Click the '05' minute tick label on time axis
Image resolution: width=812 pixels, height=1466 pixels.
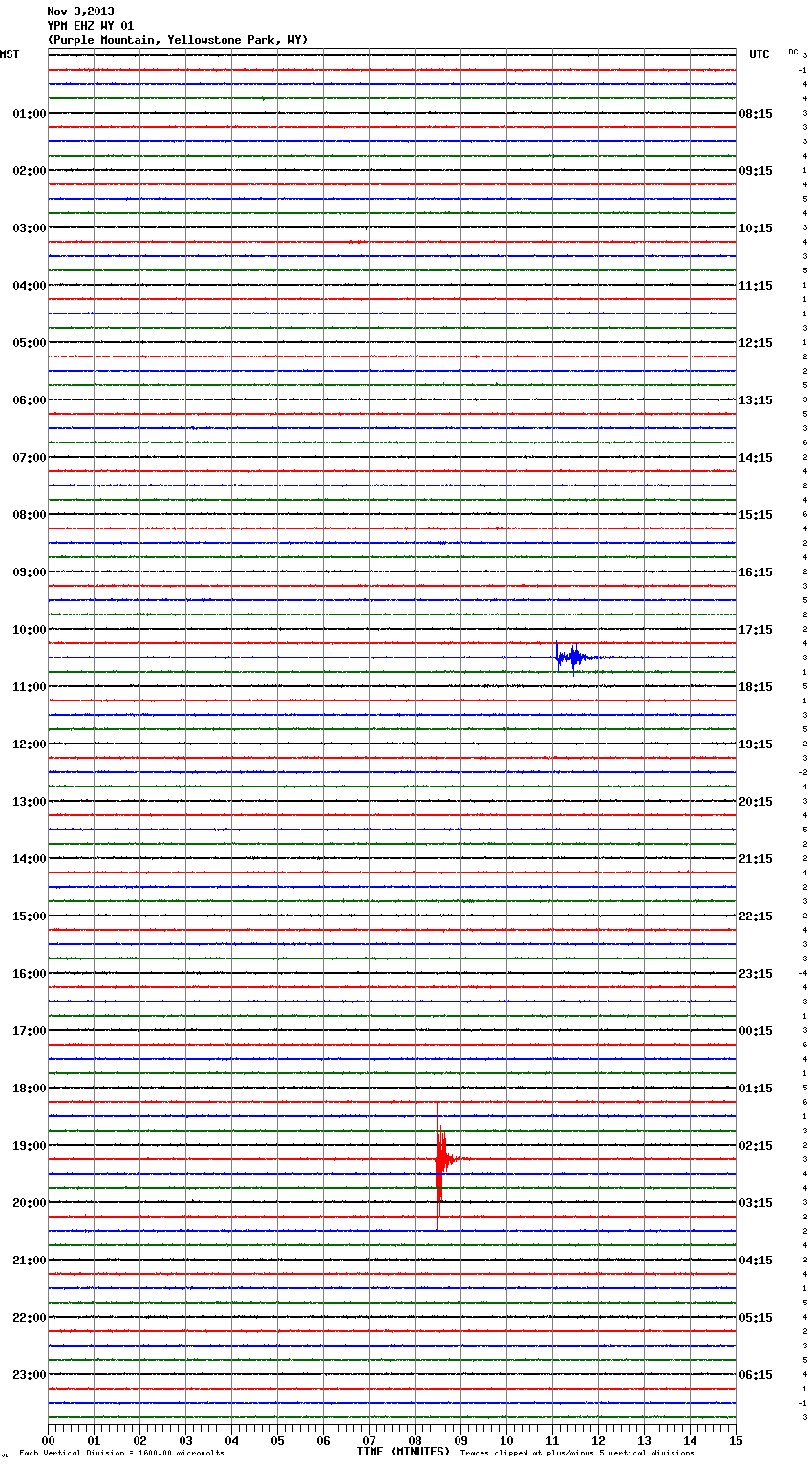(277, 1440)
